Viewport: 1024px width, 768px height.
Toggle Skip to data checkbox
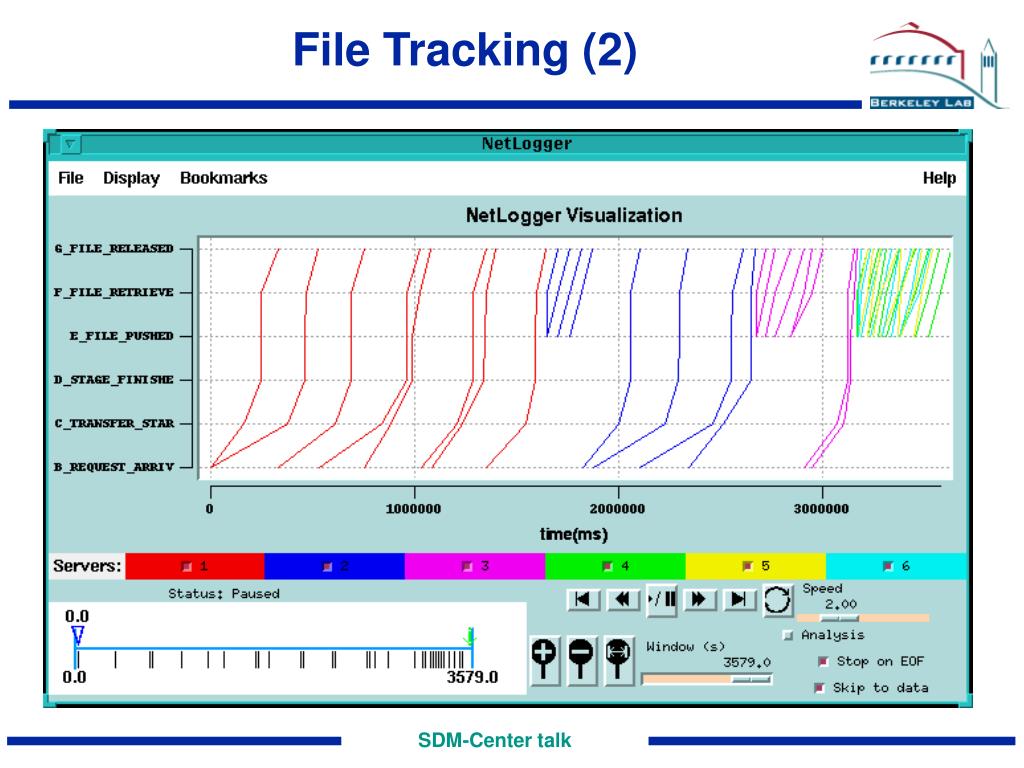pyautogui.click(x=820, y=688)
